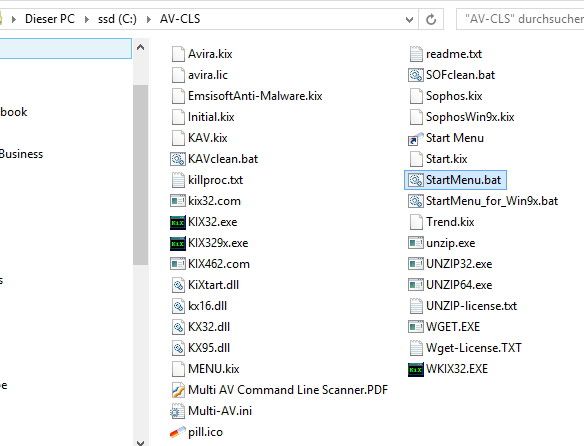Image resolution: width=584 pixels, height=446 pixels.
Task: Select the KX32.dll library icon
Action: click(x=178, y=327)
